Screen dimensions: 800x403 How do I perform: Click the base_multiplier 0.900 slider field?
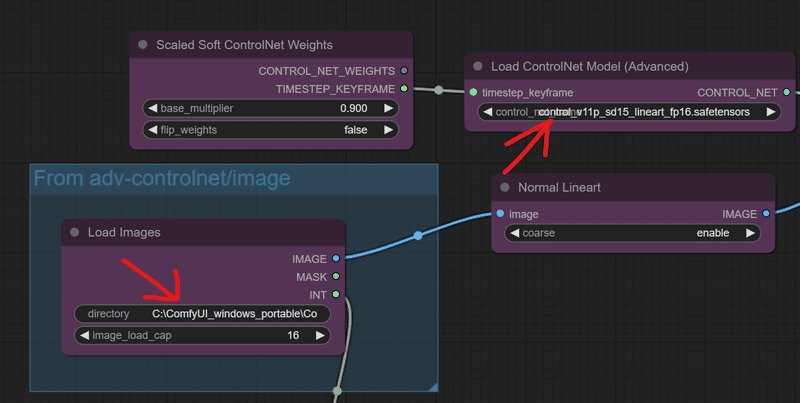270,108
